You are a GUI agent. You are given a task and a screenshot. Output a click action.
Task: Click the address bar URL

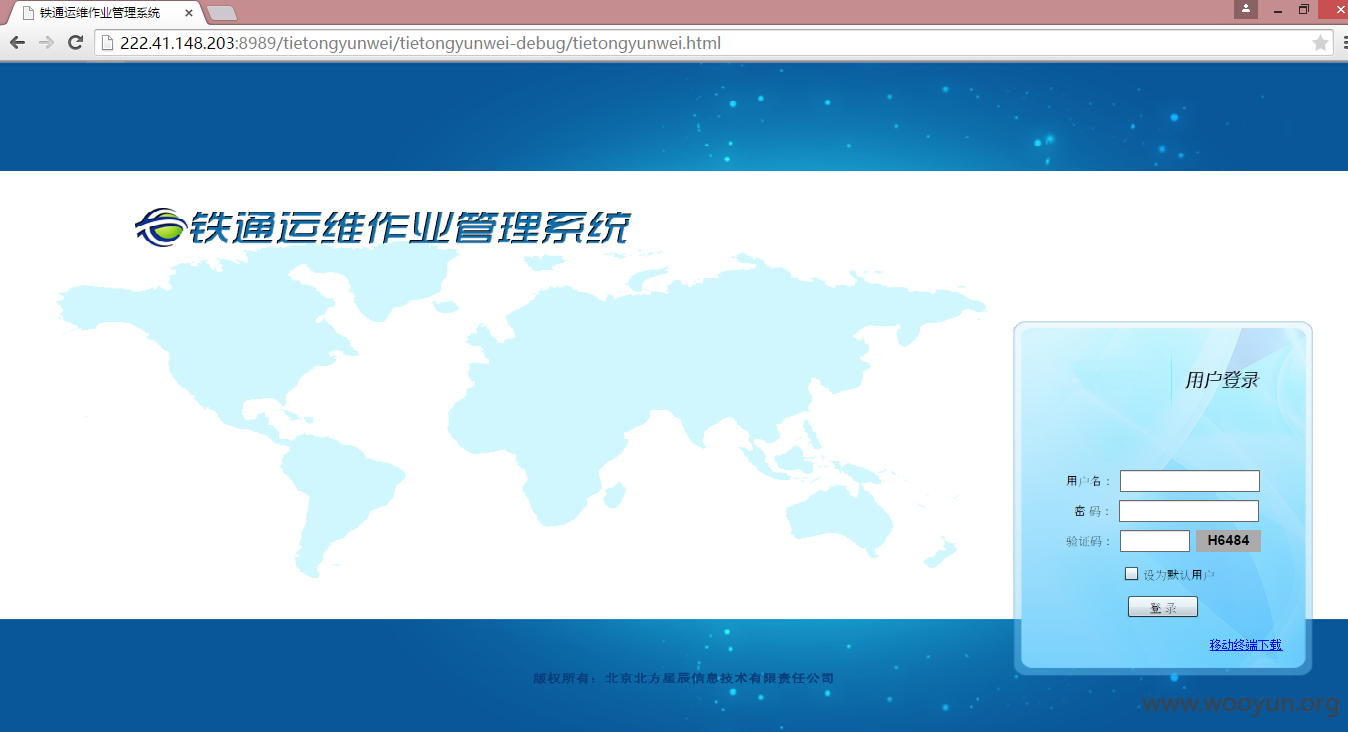420,43
